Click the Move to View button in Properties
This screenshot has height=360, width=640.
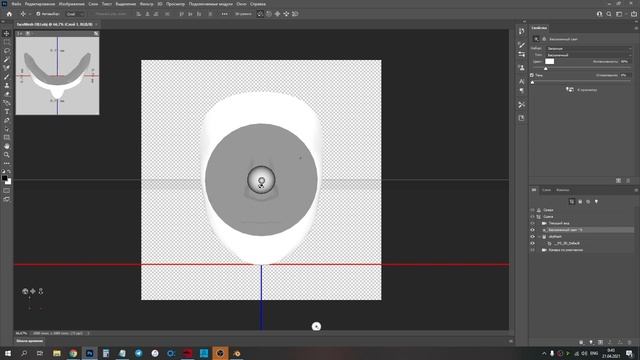(582, 90)
